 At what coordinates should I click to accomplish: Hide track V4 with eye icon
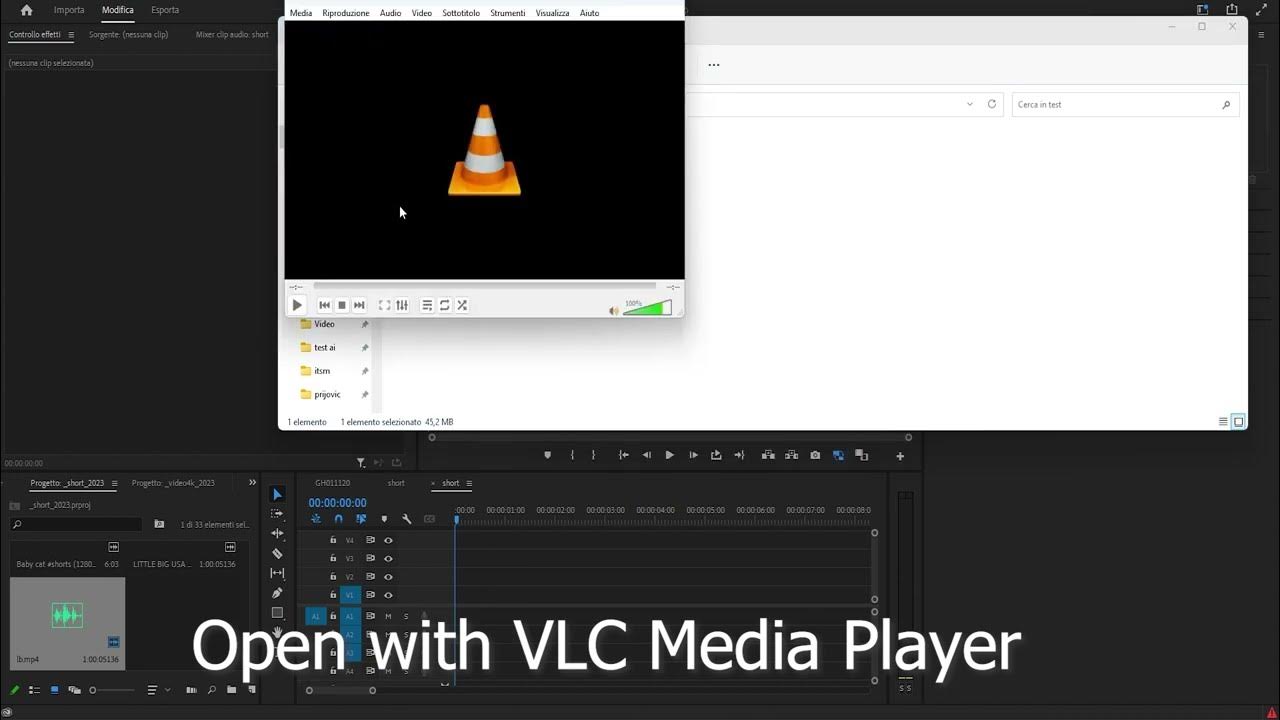pos(388,540)
